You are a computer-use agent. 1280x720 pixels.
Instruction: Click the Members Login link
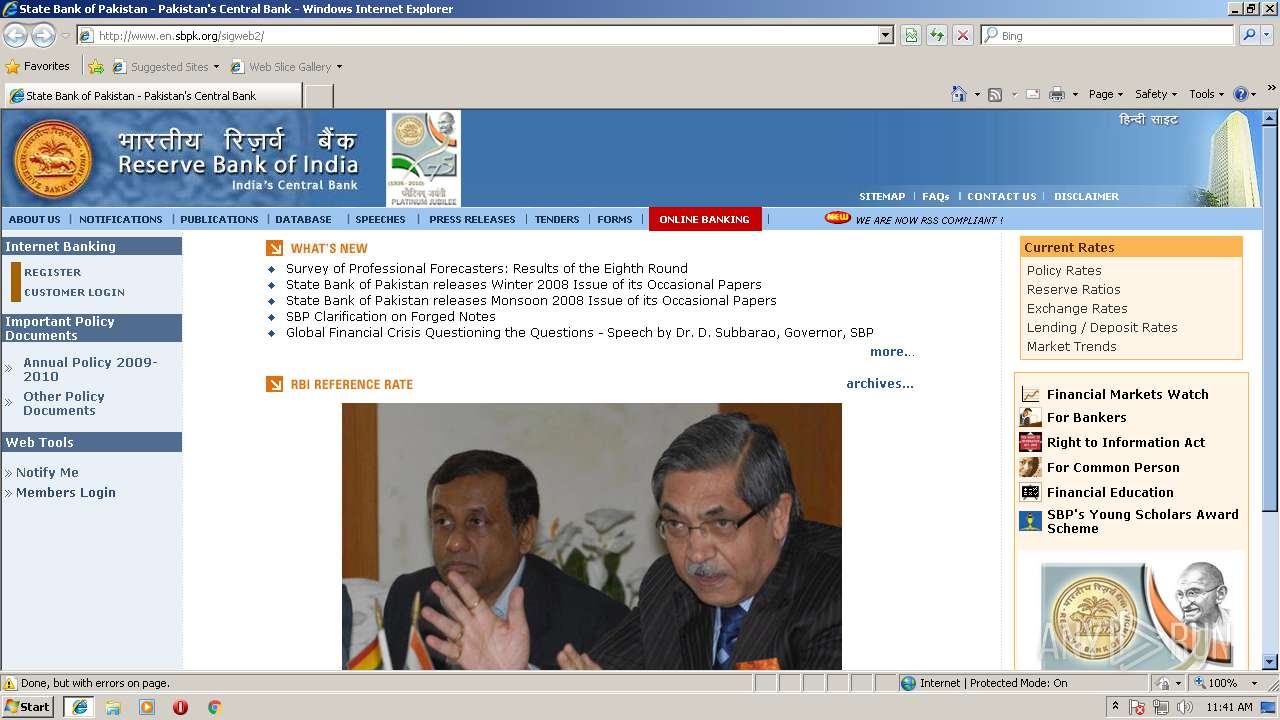click(66, 492)
